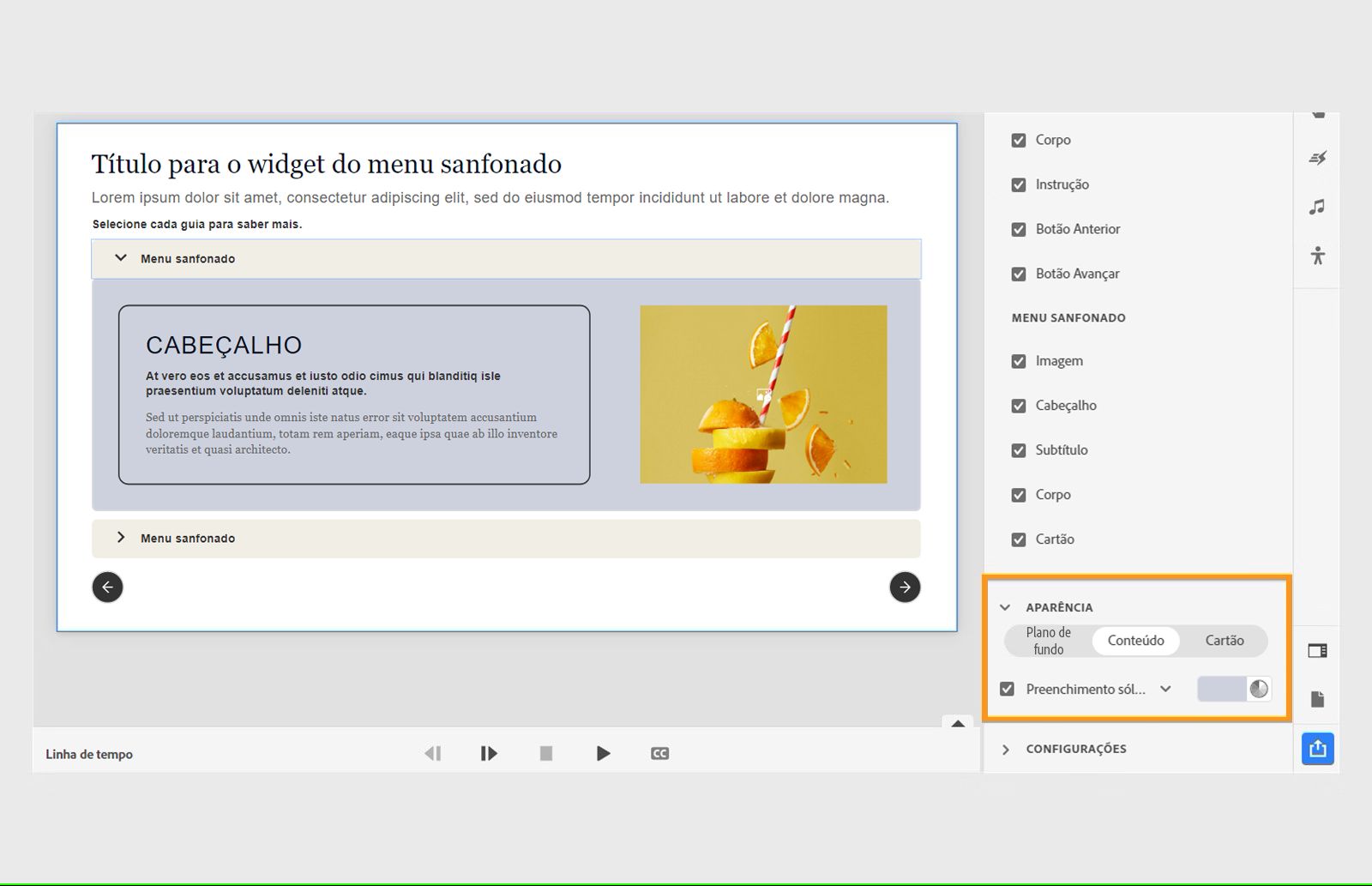Toggle closed captions (CC) in the timeline
This screenshot has height=886, width=1372.
pos(659,753)
